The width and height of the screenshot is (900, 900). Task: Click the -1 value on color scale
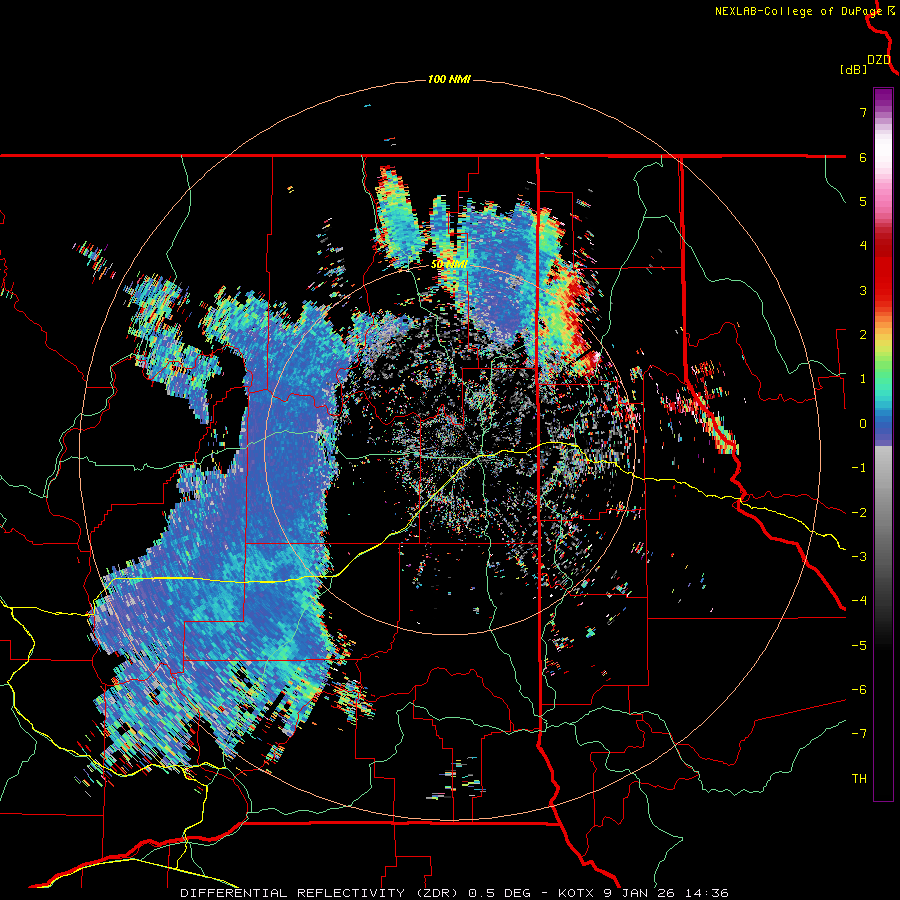[x=859, y=468]
